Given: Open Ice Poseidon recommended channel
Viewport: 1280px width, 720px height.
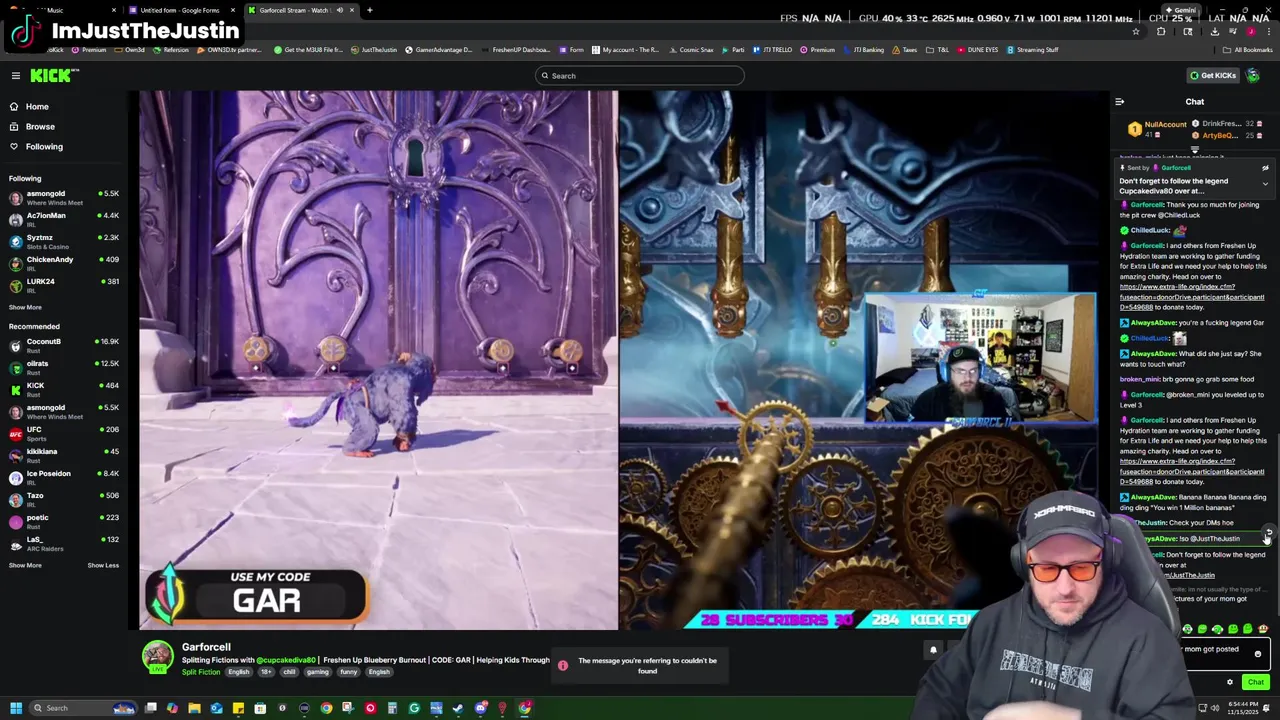Looking at the screenshot, I should point(62,477).
